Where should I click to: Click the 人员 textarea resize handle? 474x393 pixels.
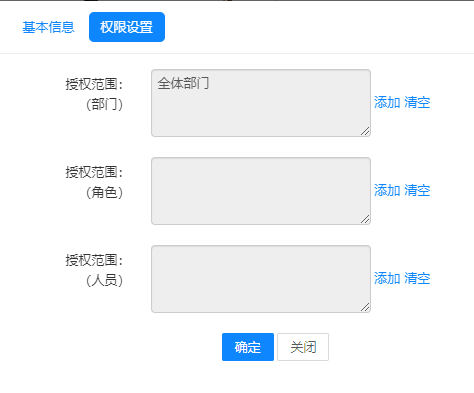pos(365,307)
